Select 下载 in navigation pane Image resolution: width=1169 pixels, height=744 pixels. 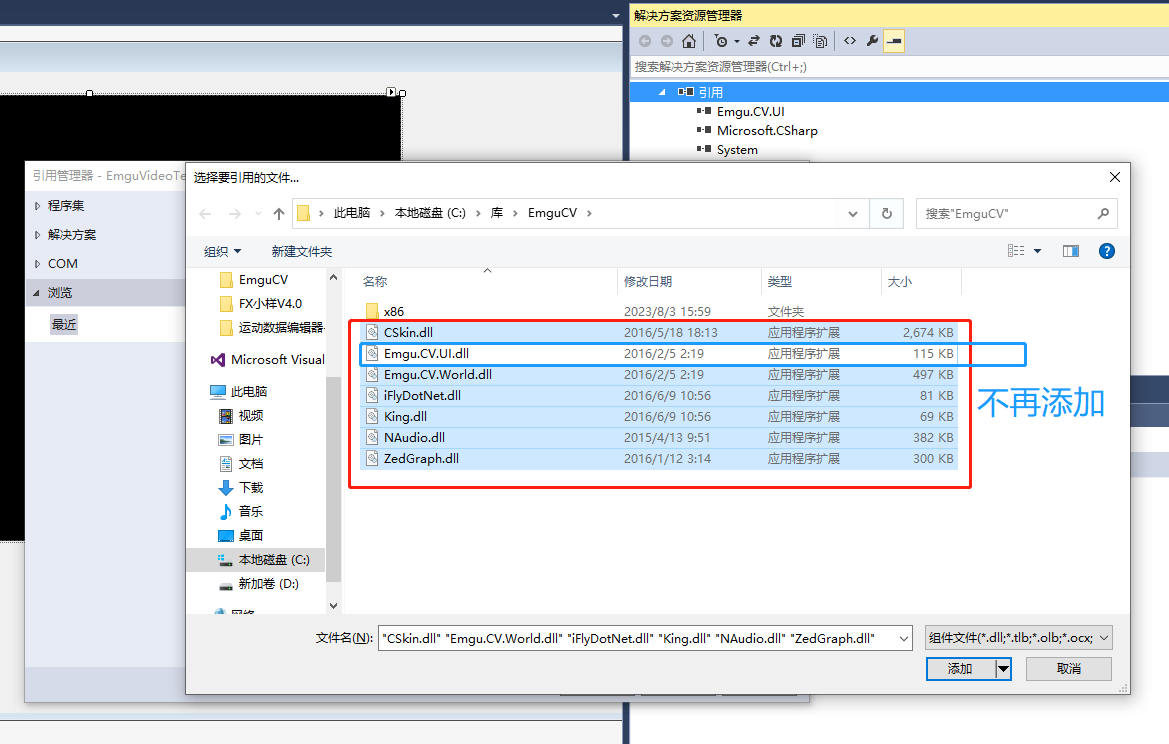[250, 488]
